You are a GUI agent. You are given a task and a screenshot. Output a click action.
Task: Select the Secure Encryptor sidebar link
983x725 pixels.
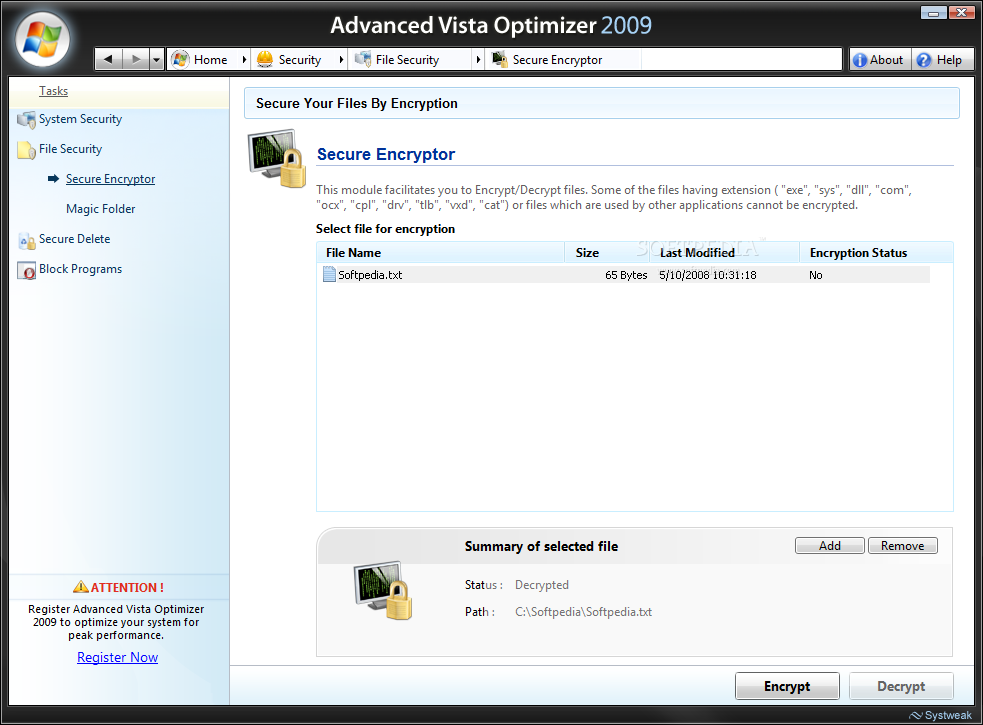[110, 179]
